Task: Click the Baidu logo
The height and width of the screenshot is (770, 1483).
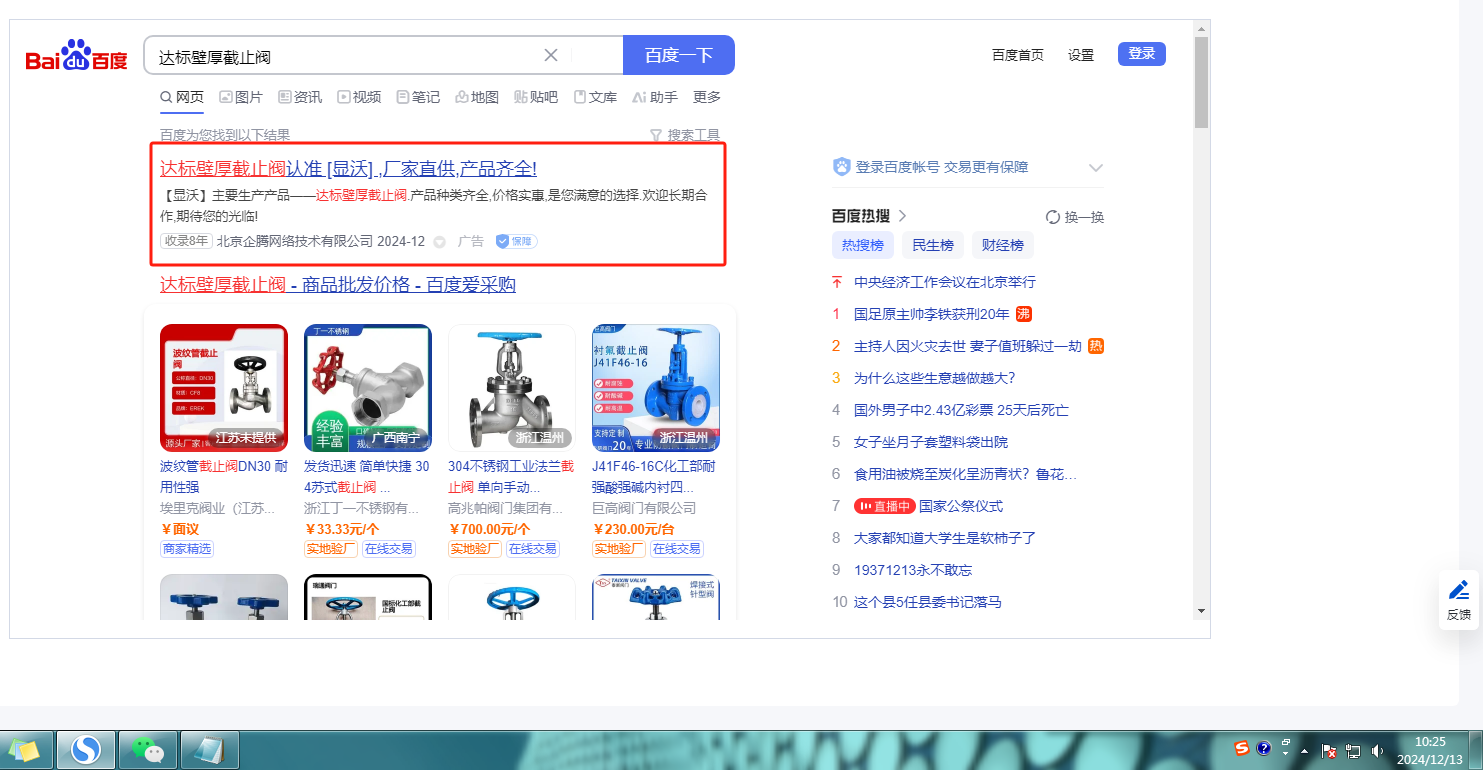Action: coord(77,57)
